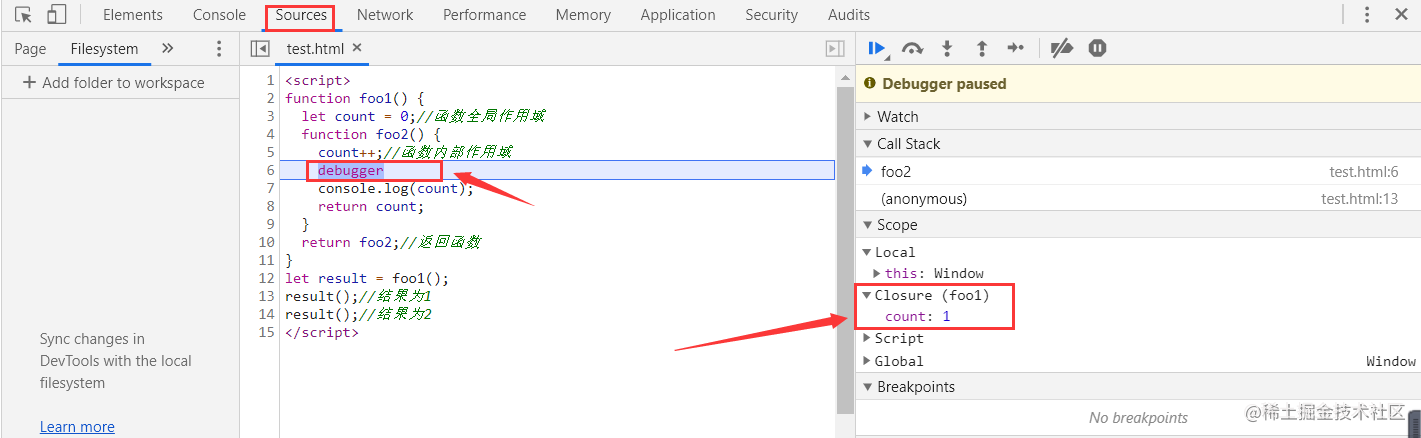Screen dimensions: 1421x438
Task: Close the DevTools panel
Action: [x=1401, y=14]
